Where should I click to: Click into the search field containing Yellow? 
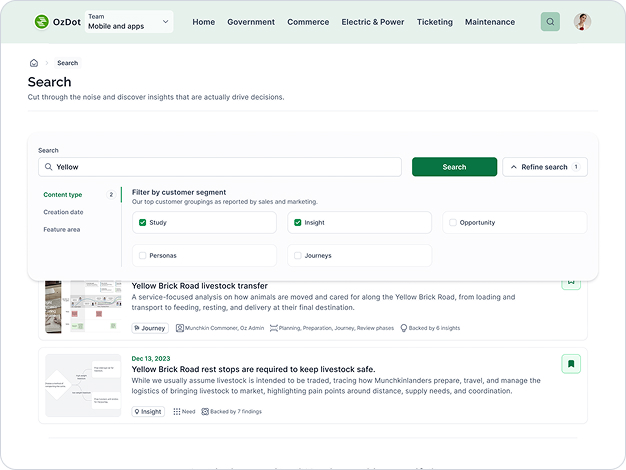pos(220,167)
